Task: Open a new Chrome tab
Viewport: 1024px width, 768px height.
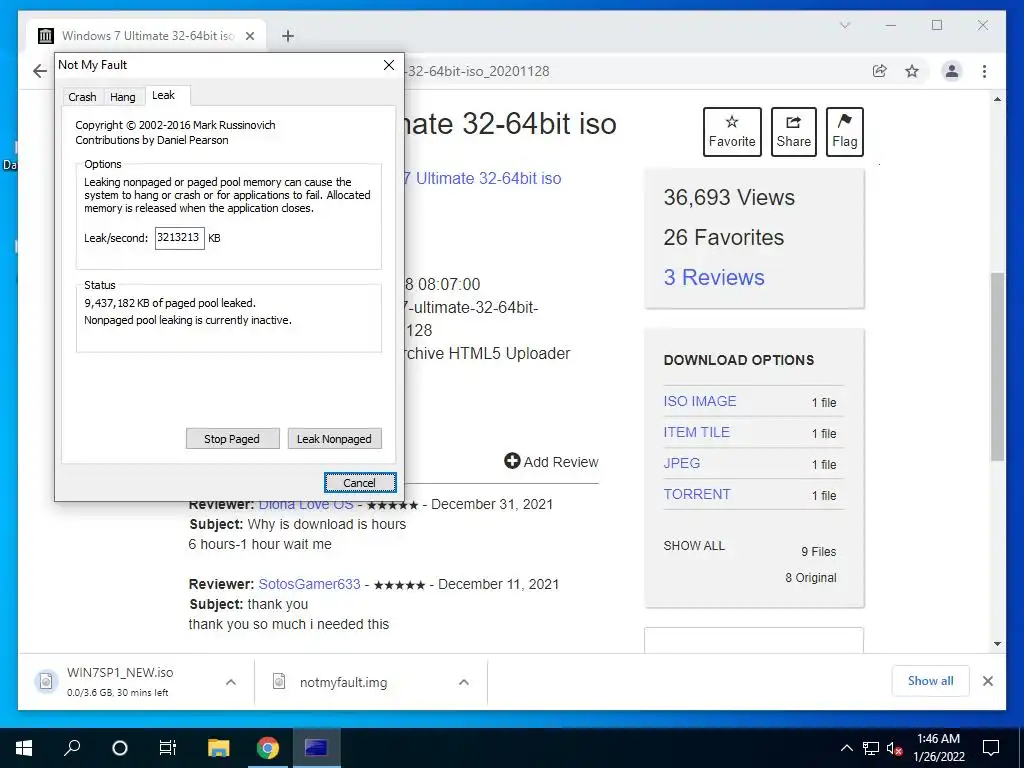Action: [288, 36]
